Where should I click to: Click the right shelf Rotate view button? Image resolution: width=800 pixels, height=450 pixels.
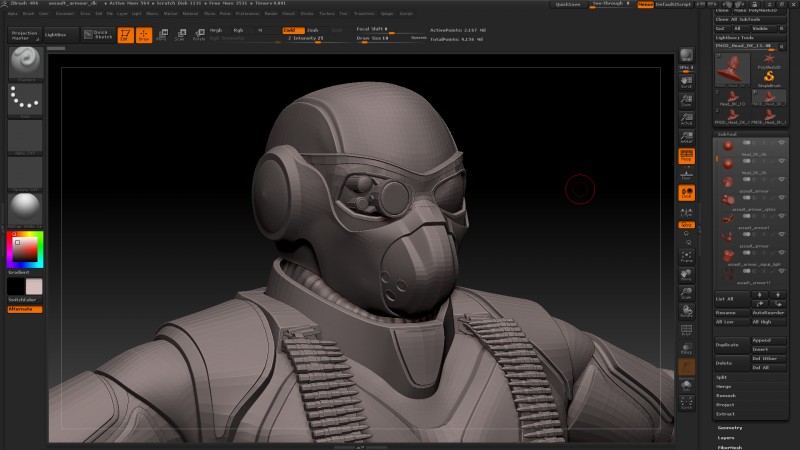(x=686, y=311)
